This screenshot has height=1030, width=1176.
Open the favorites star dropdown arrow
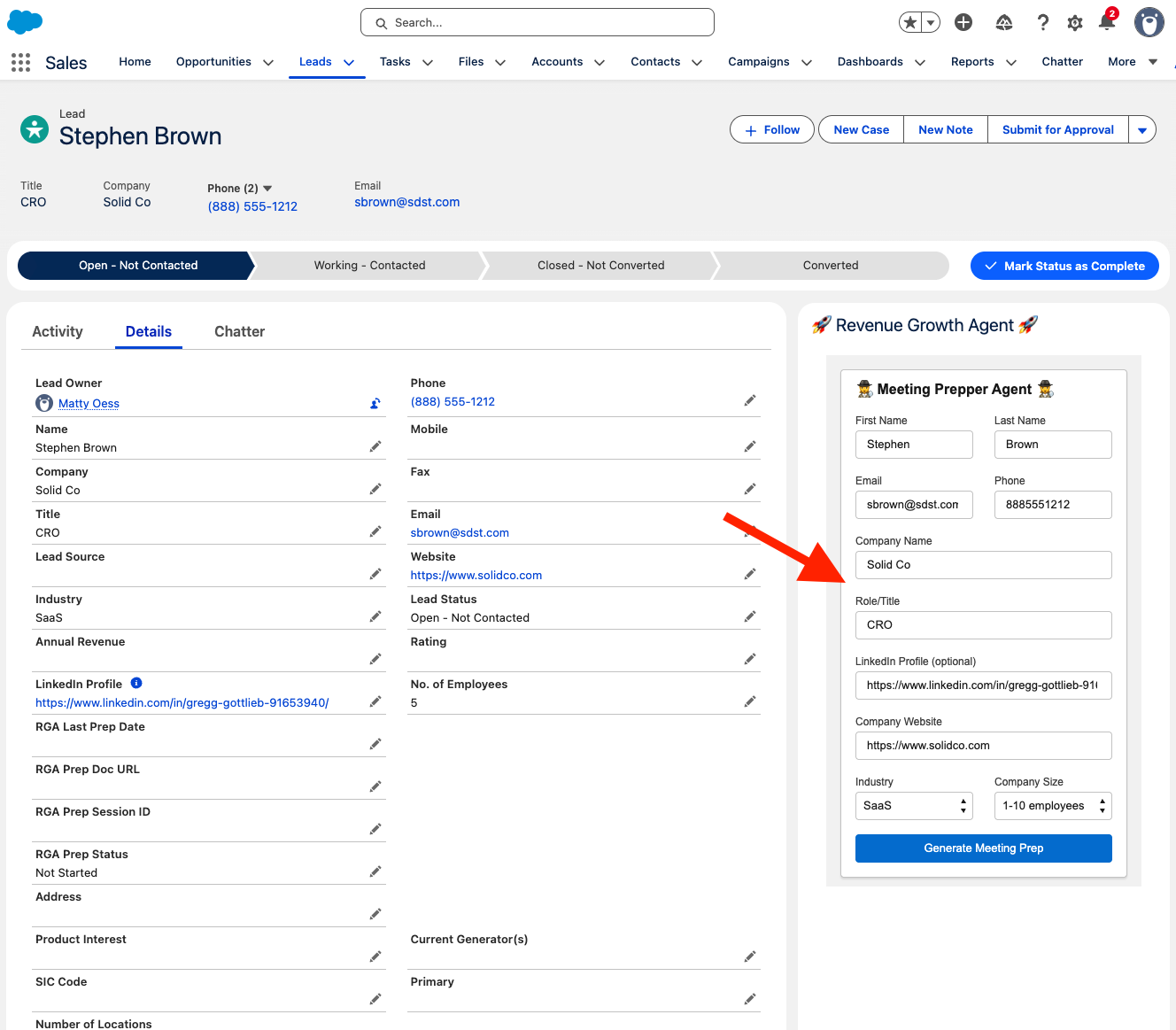point(930,22)
